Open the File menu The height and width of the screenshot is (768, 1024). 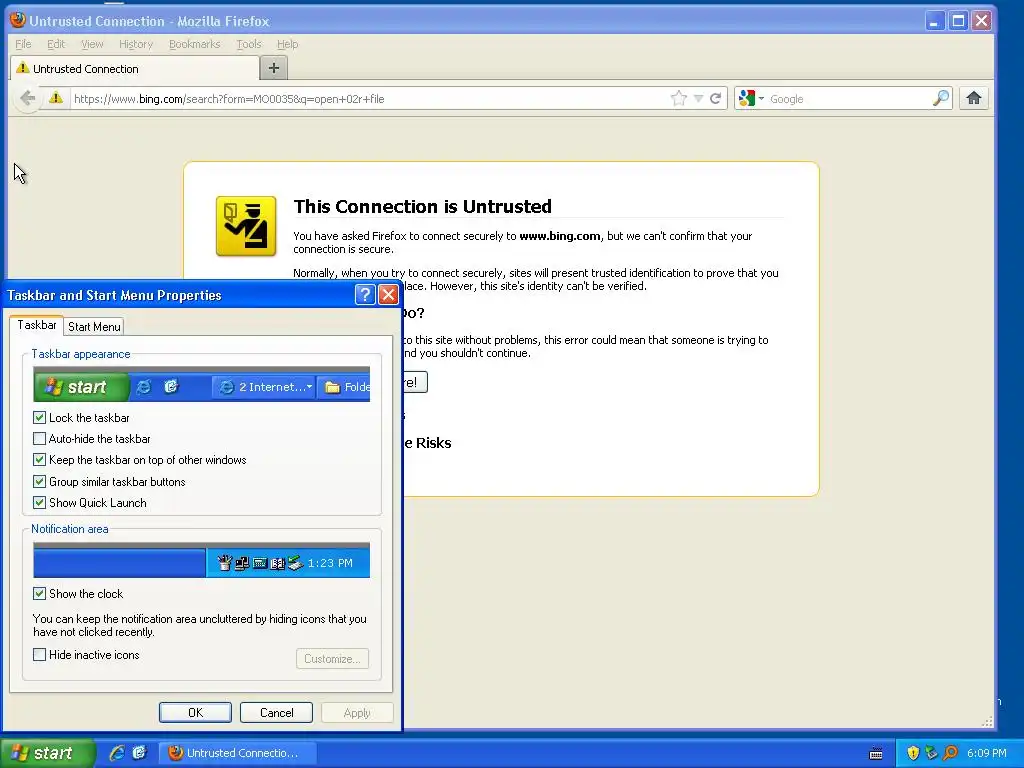pyautogui.click(x=23, y=44)
